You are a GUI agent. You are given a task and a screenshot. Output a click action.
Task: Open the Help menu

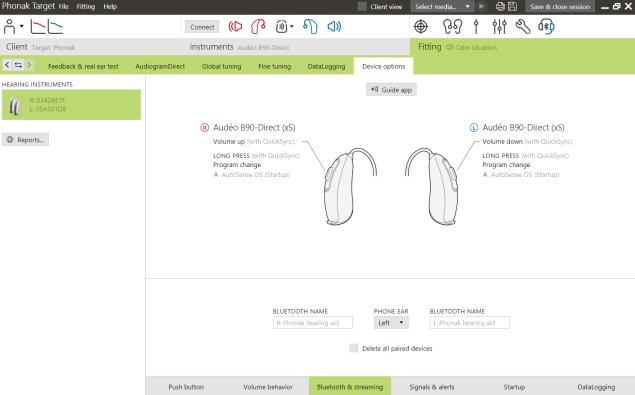point(110,7)
